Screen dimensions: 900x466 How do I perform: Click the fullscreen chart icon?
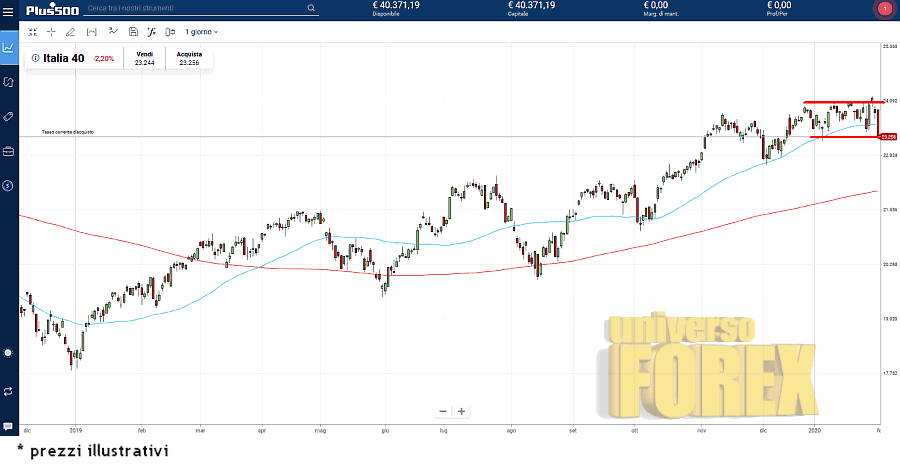[33, 32]
